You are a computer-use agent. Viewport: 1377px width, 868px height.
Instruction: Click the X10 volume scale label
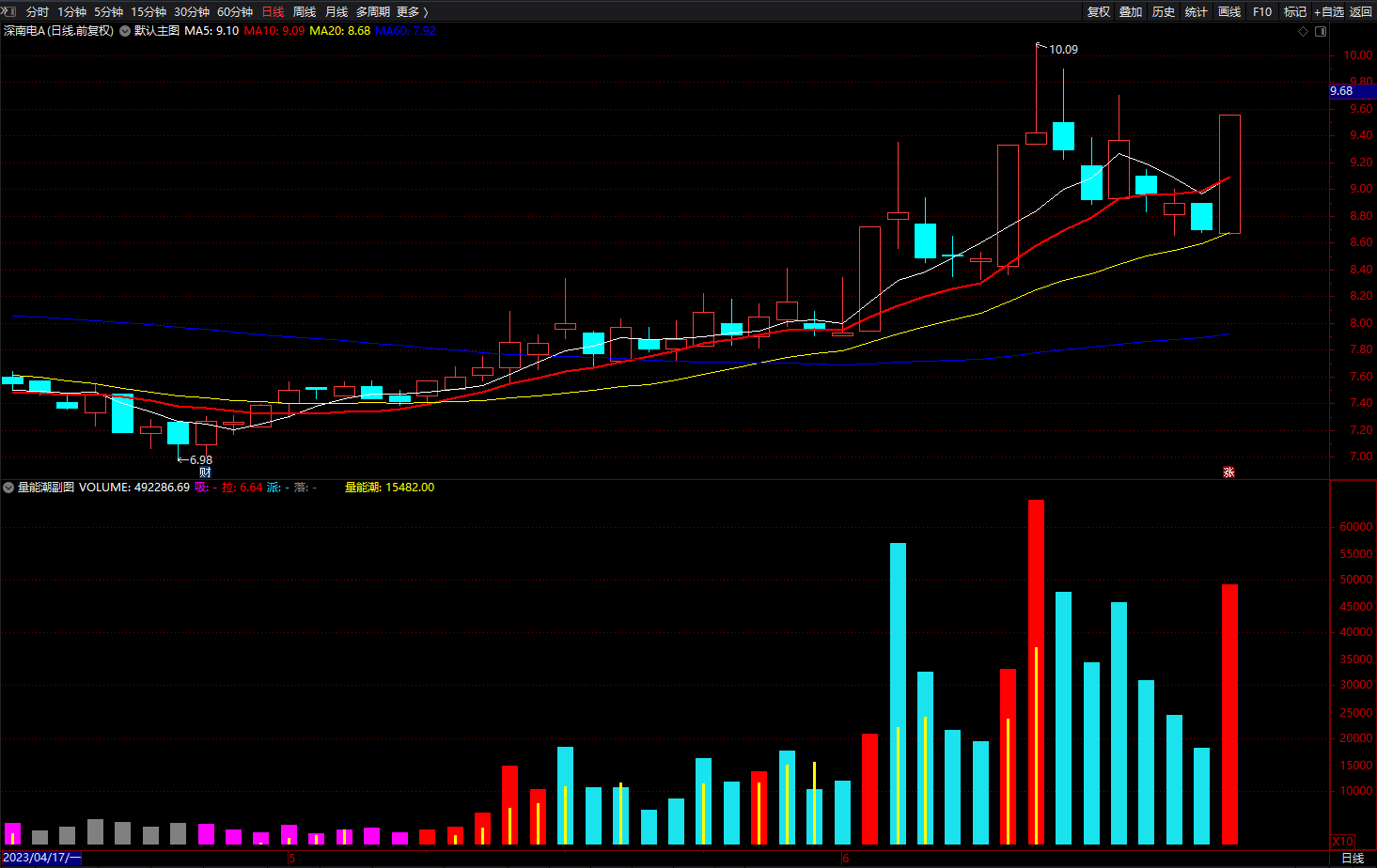[x=1343, y=842]
